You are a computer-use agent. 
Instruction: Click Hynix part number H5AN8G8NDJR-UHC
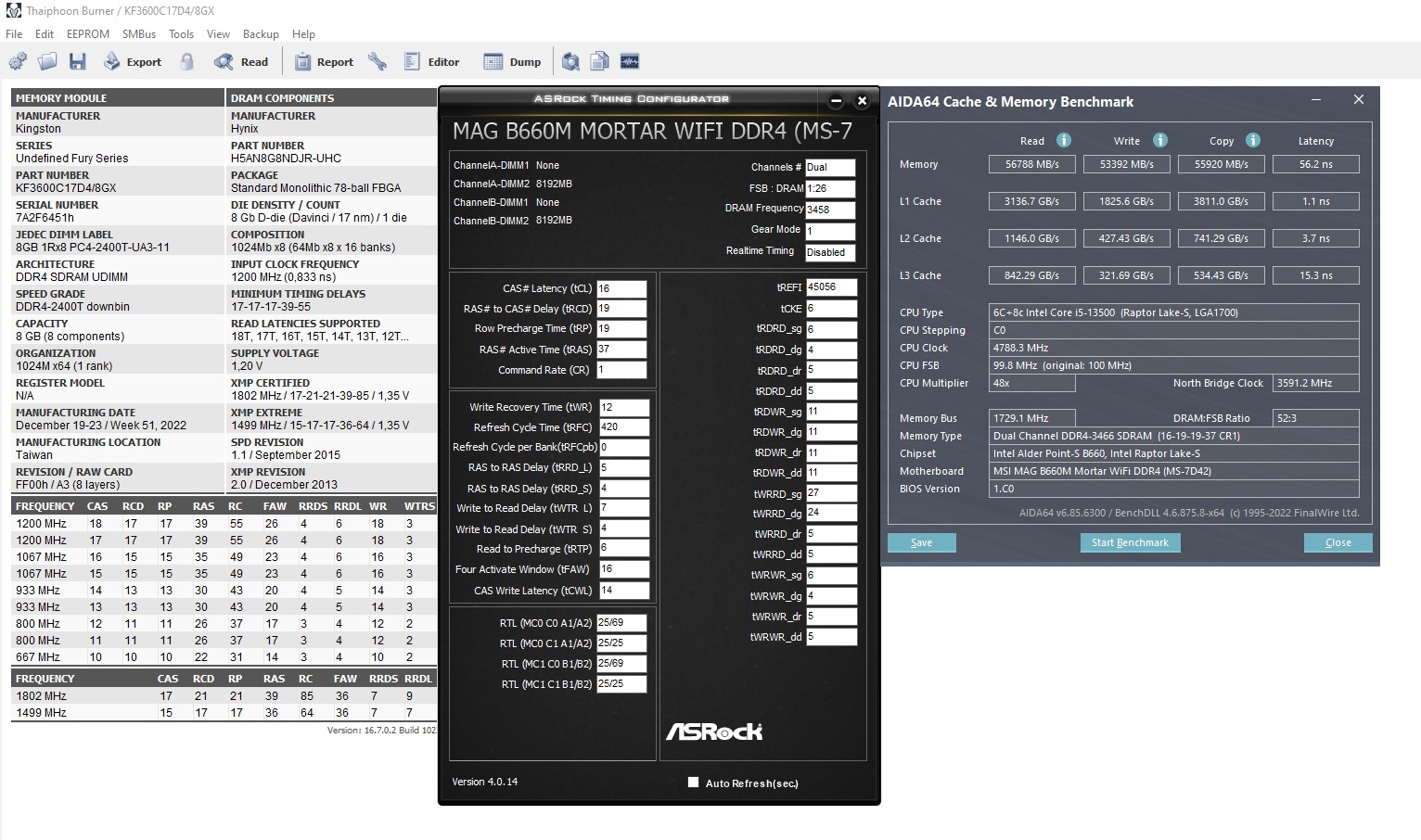[286, 158]
